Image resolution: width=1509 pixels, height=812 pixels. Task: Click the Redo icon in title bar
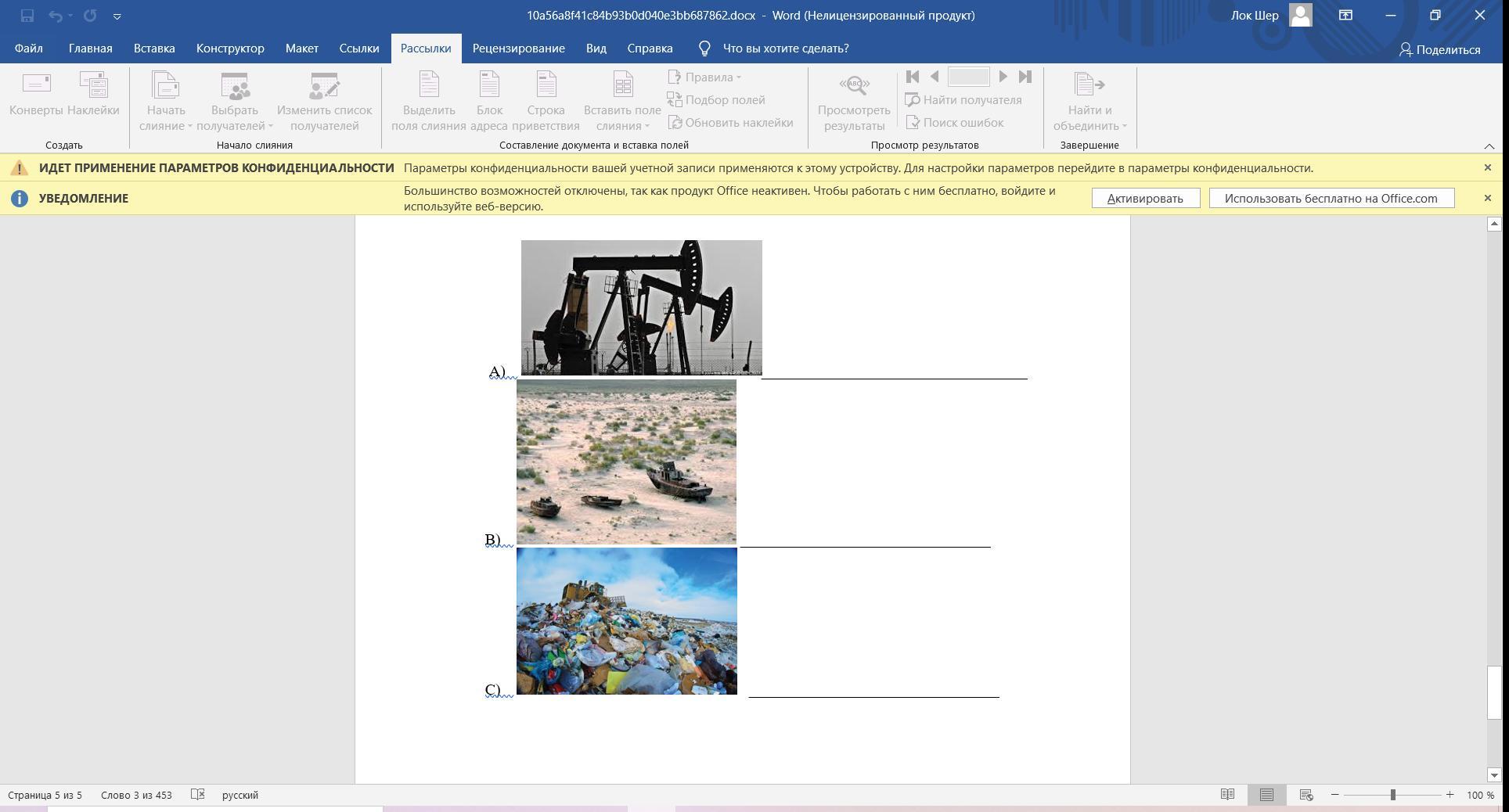coord(90,16)
